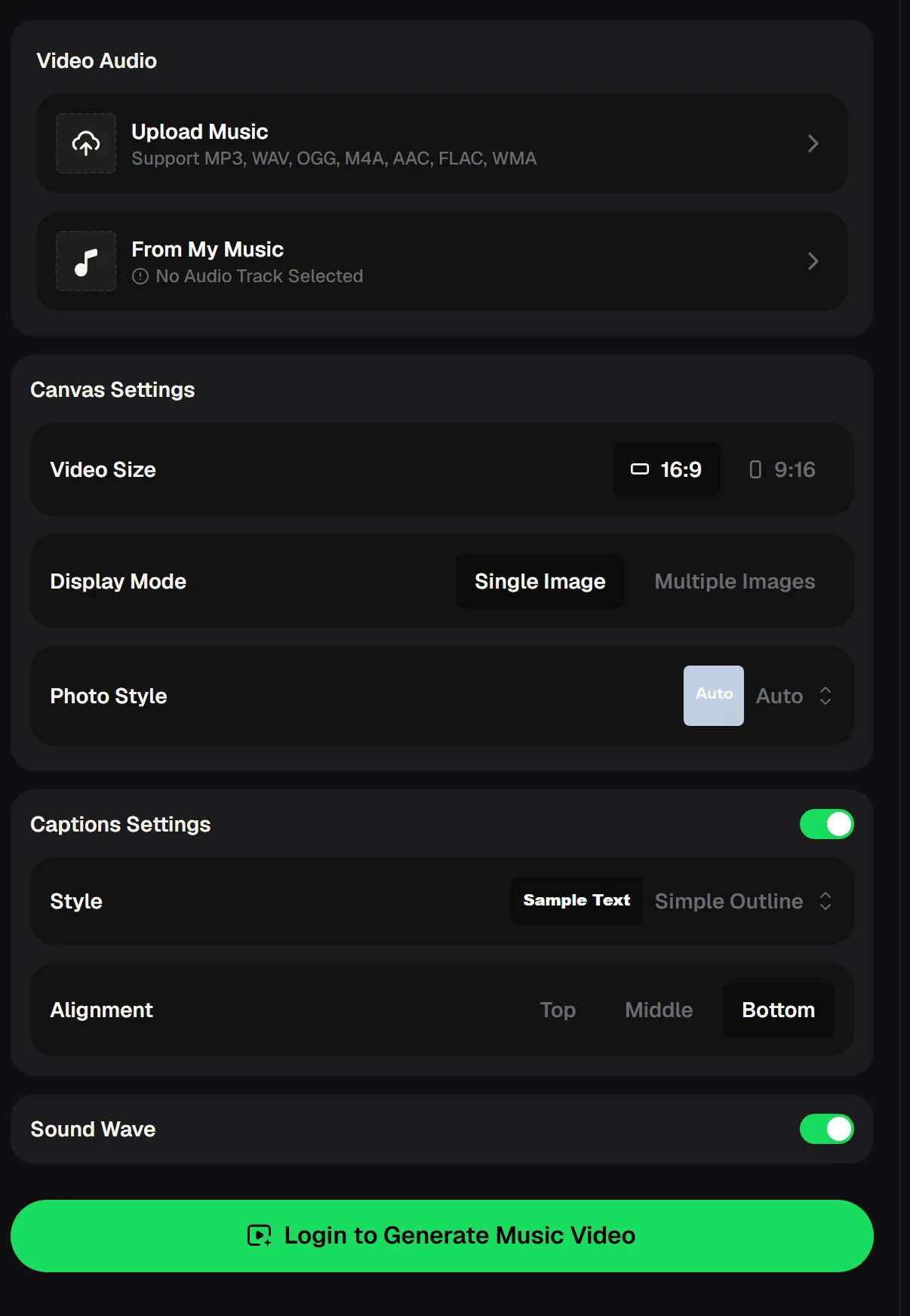The image size is (910, 1316).
Task: Open the Photo Style Auto dropdown
Action: [x=794, y=696]
